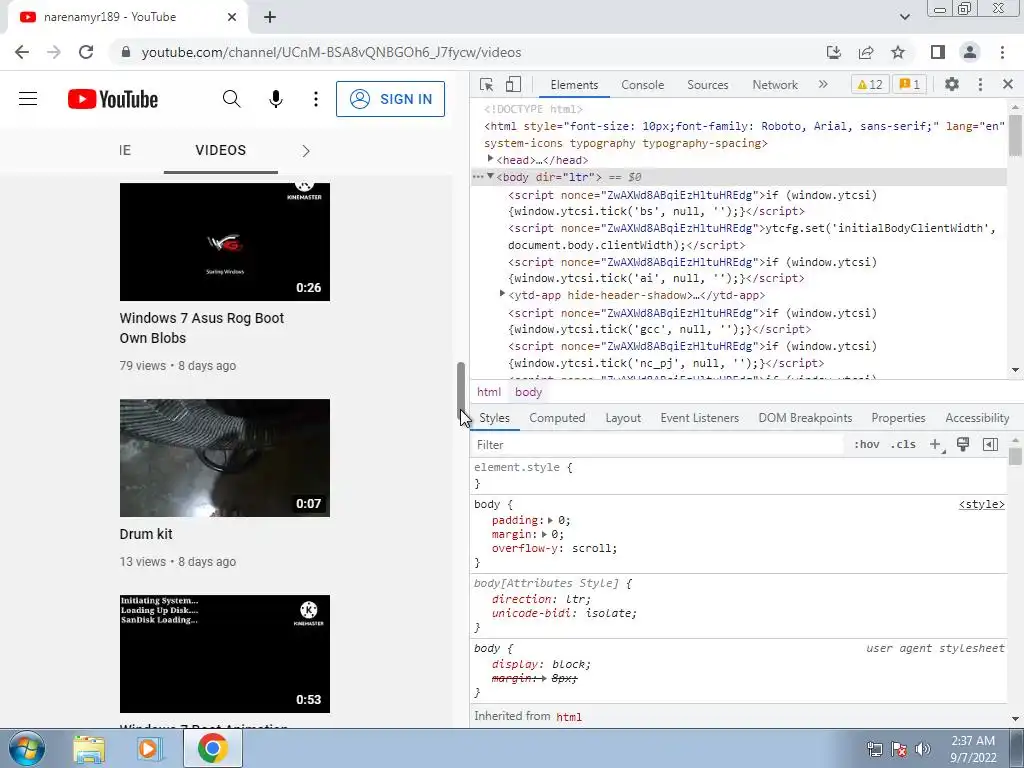1024x768 pixels.
Task: Expand the body margin shorthand triangle
Action: (544, 534)
